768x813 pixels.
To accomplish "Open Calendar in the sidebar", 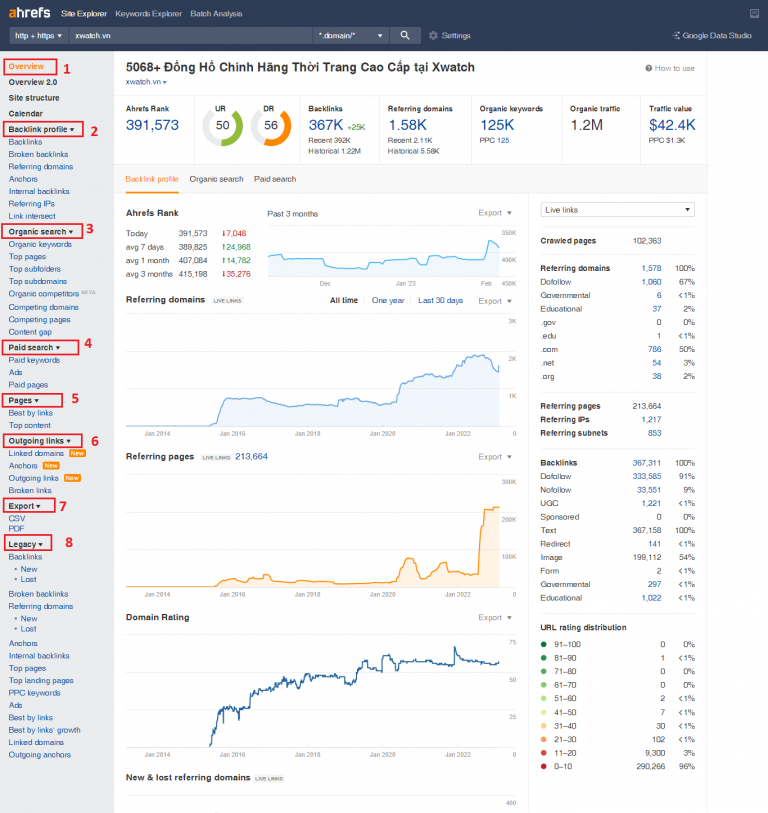I will (x=25, y=114).
